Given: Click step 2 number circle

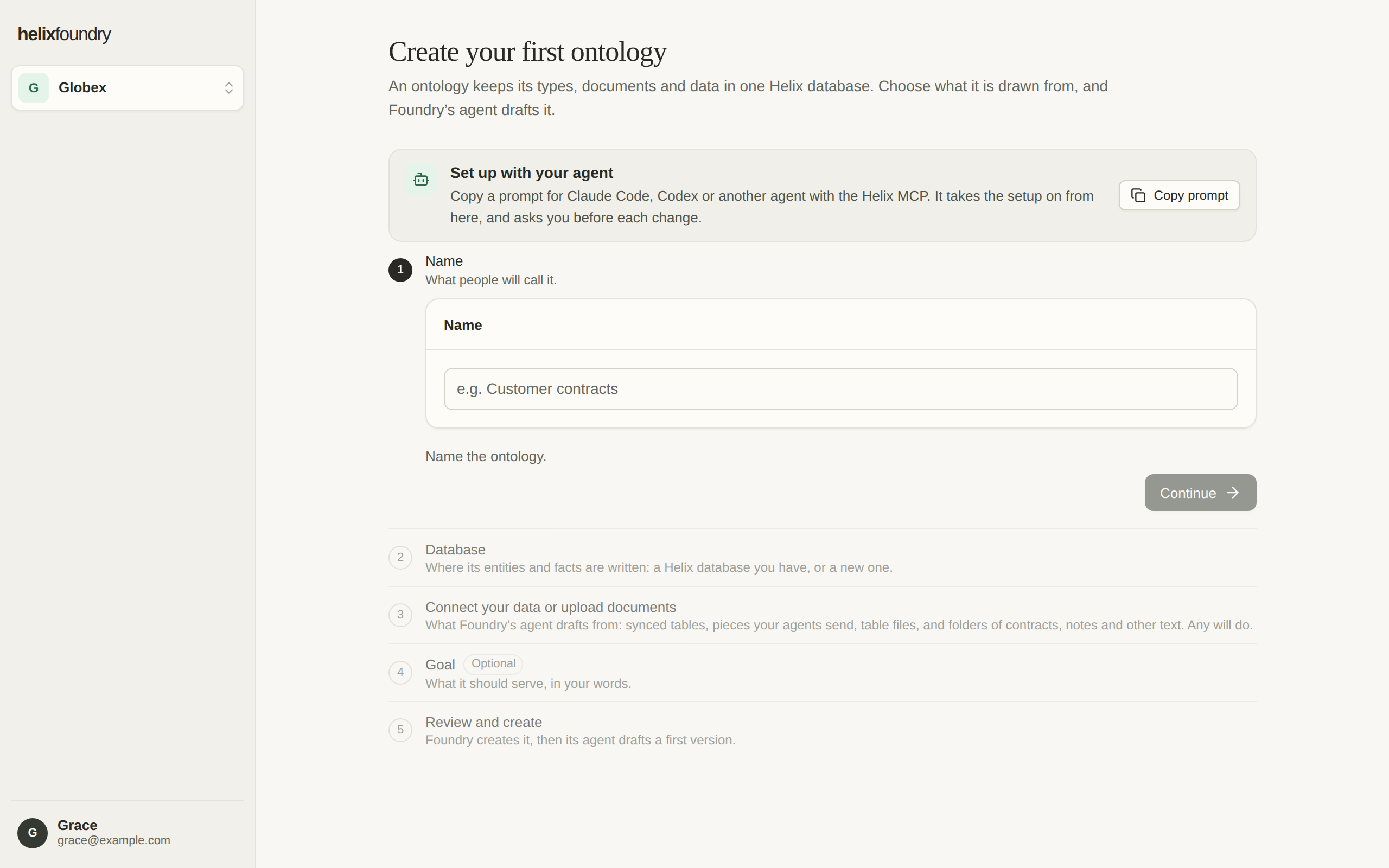Looking at the screenshot, I should tap(400, 558).
